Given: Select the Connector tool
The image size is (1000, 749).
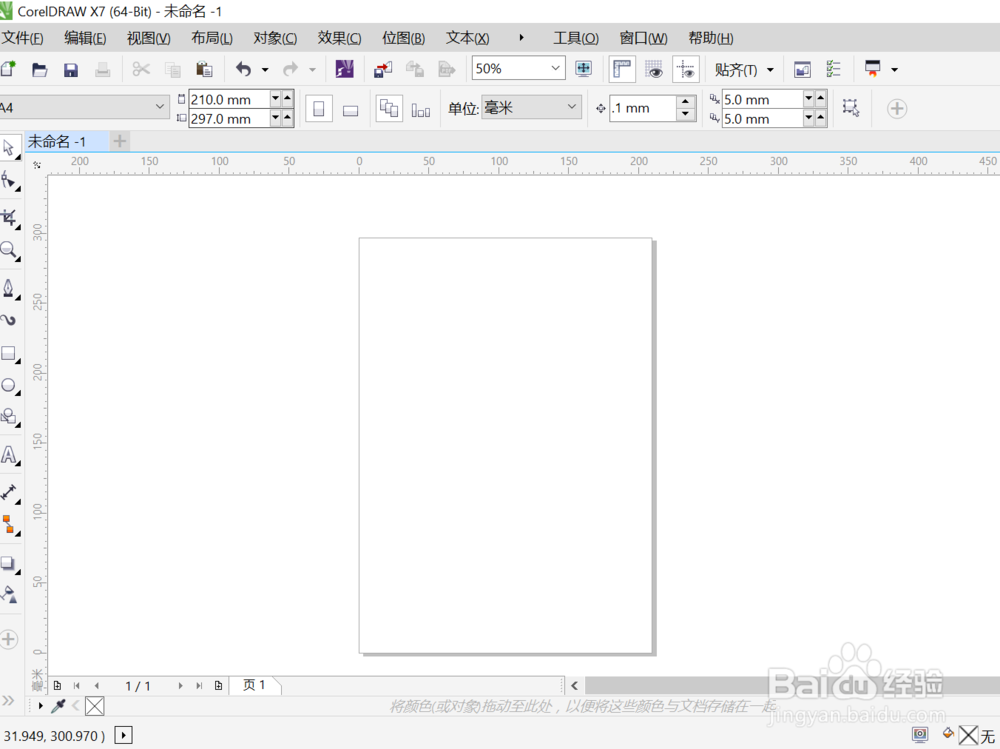Looking at the screenshot, I should 8,525.
